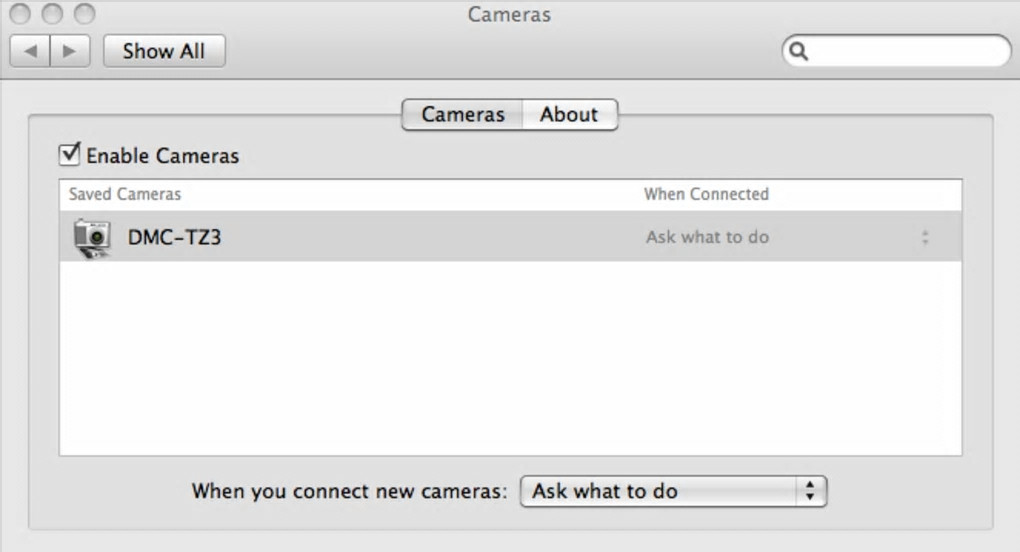Screen dimensions: 1020x552
Task: Click the Cameras window title text
Action: coord(509,15)
